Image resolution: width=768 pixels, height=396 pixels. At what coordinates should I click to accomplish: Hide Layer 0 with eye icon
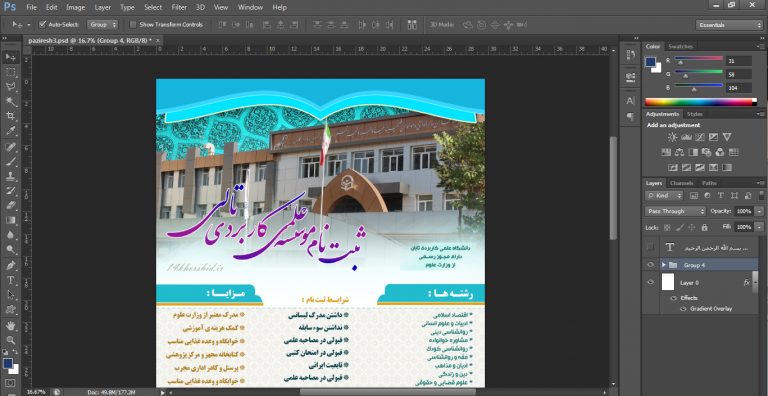pyautogui.click(x=650, y=282)
